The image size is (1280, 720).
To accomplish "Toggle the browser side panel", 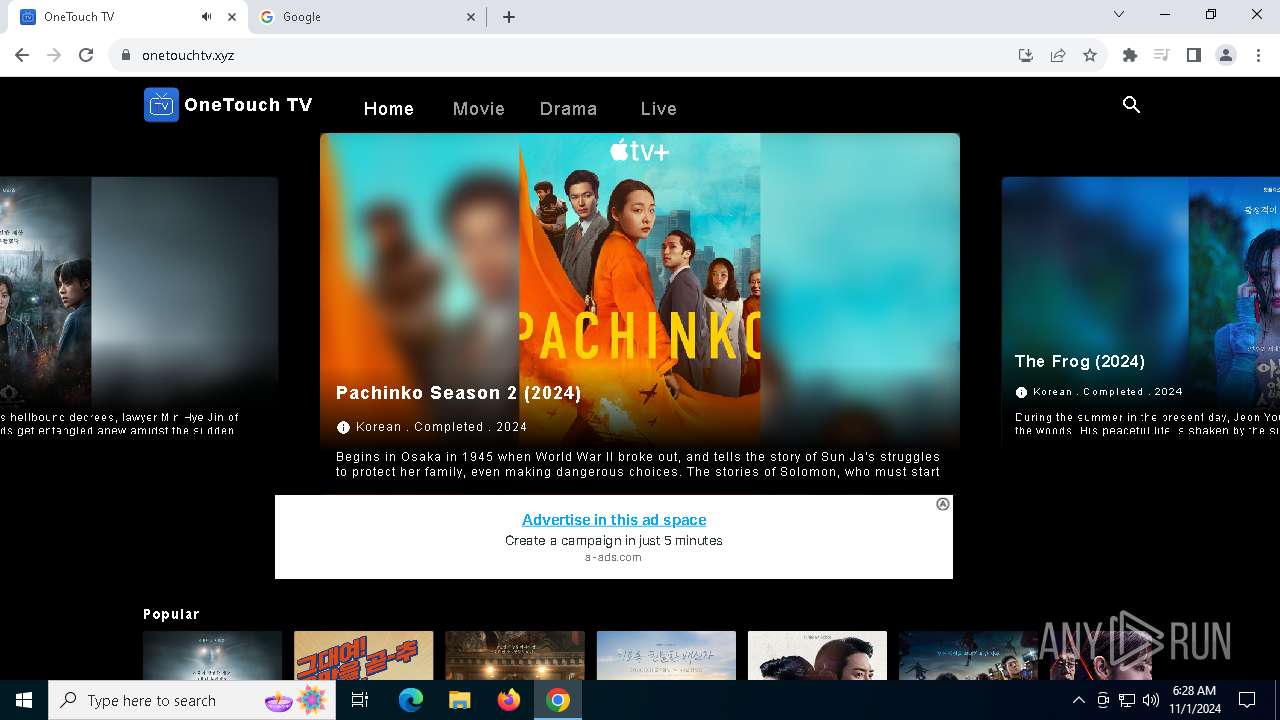I will (1193, 55).
